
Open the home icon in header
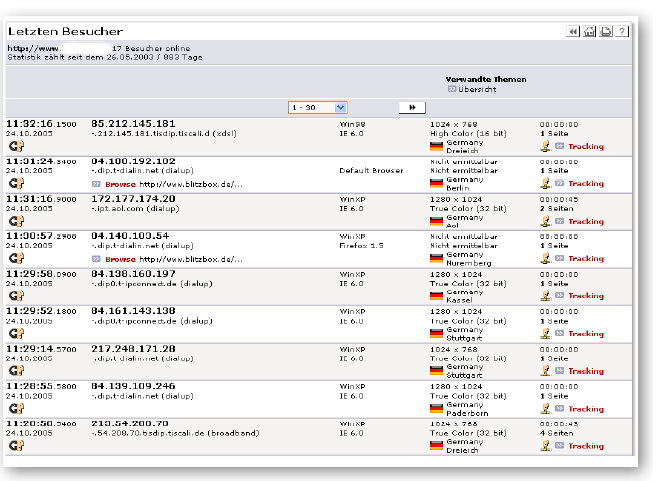pyautogui.click(x=589, y=31)
